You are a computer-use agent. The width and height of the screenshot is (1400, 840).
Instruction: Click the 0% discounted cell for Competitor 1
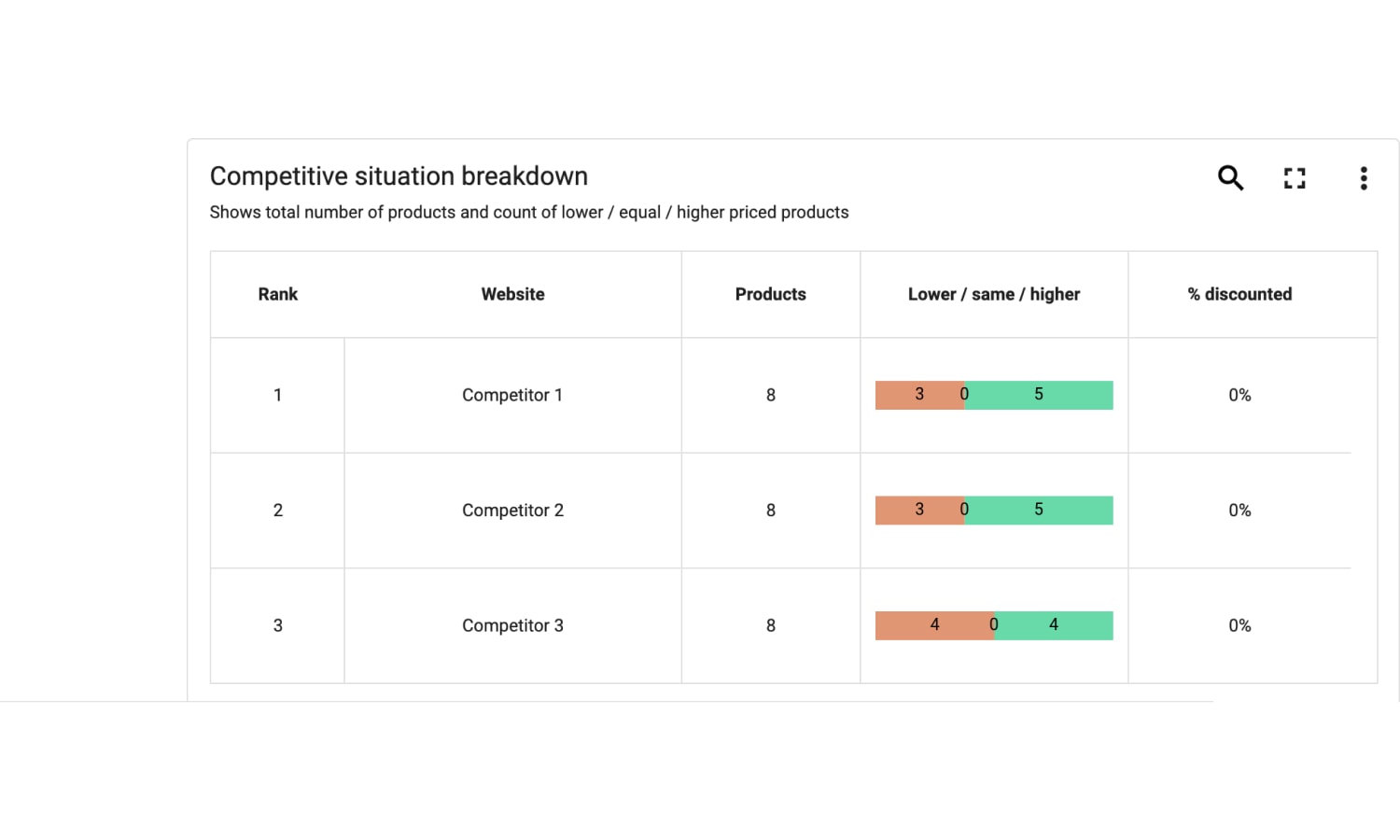tap(1239, 395)
